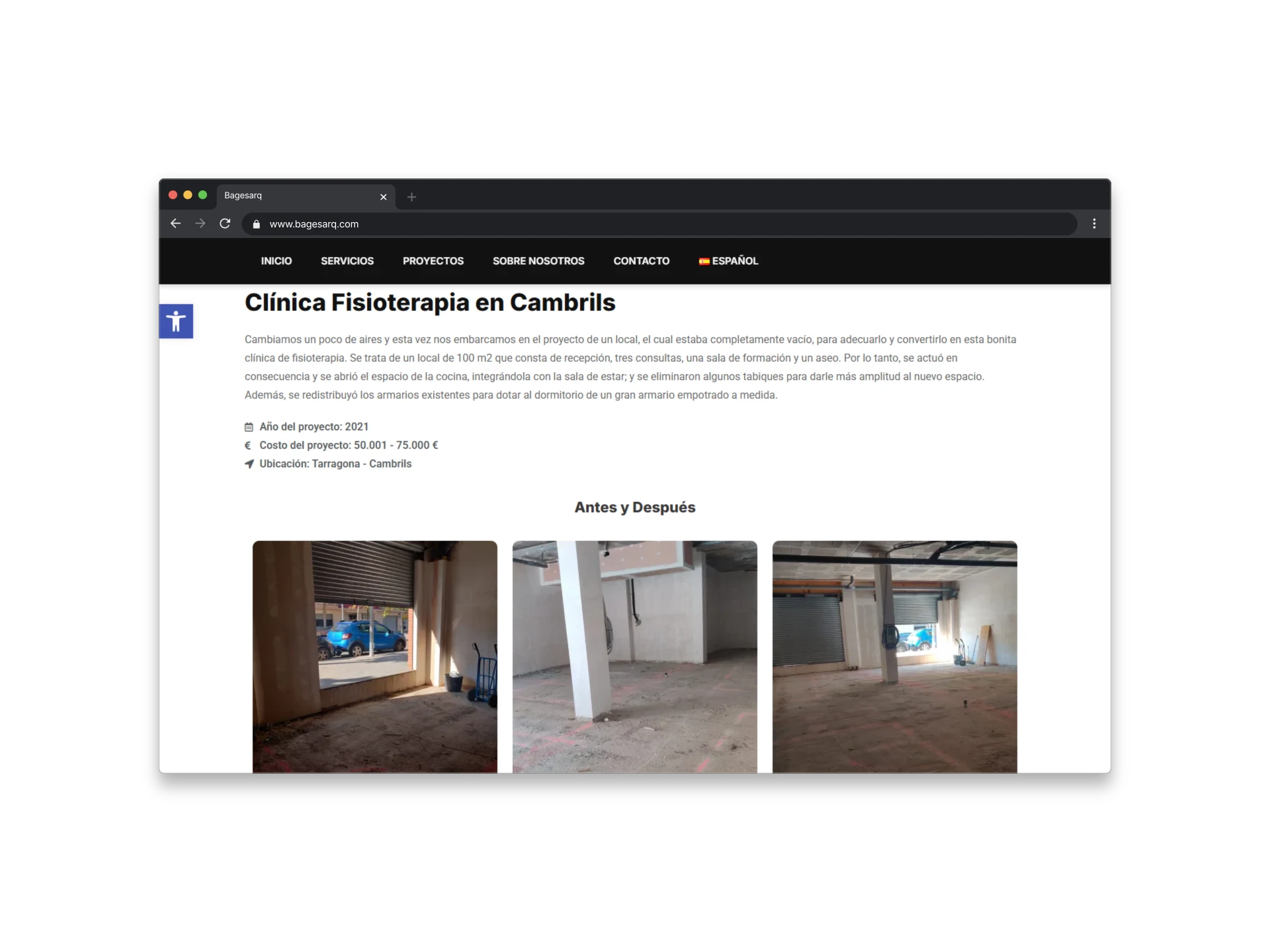The width and height of the screenshot is (1270, 952).
Task: Click the heading Clínica Fisioterapia en Cambrils
Action: 430,303
